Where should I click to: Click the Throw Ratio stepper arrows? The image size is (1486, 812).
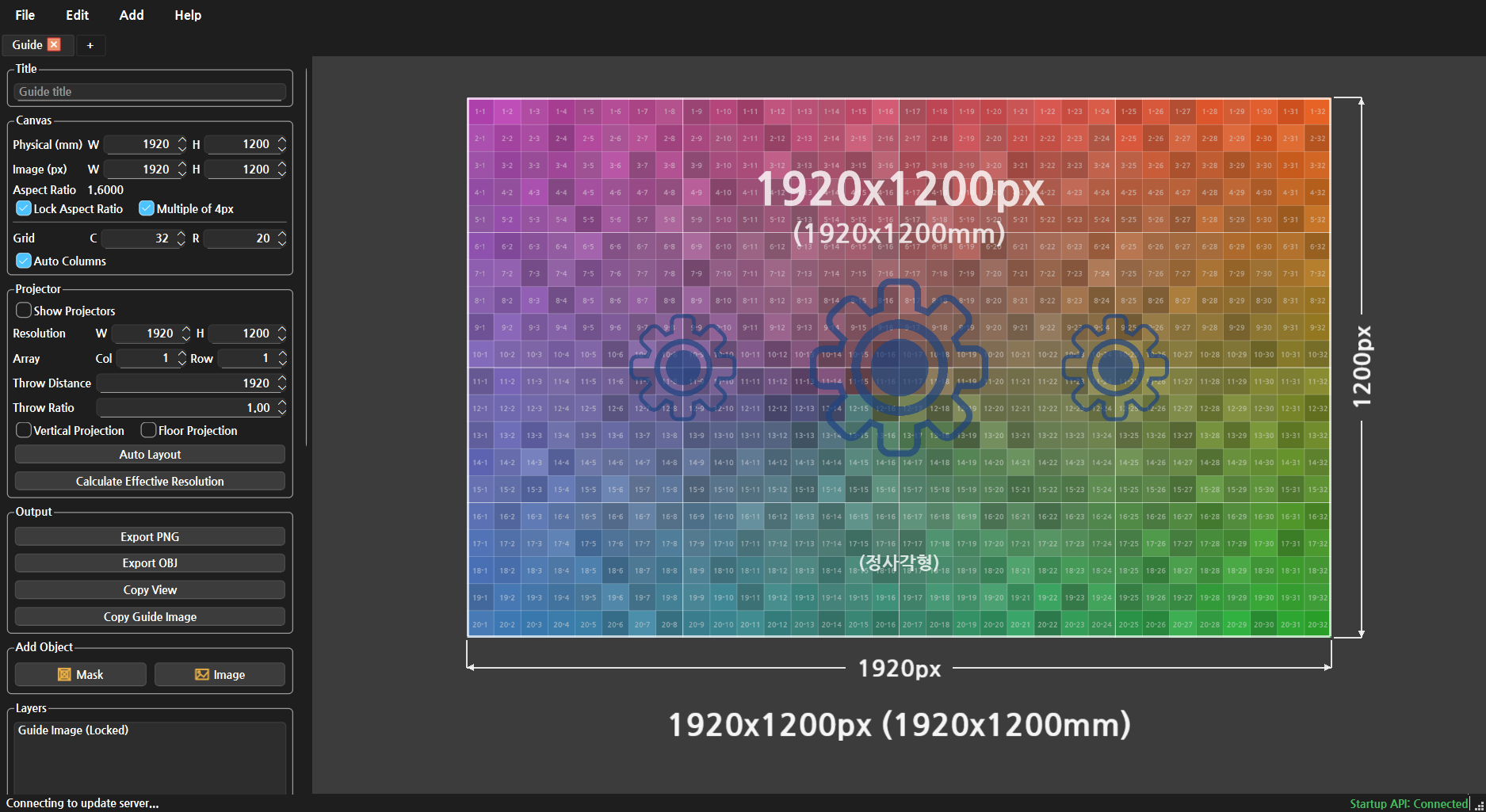[281, 407]
